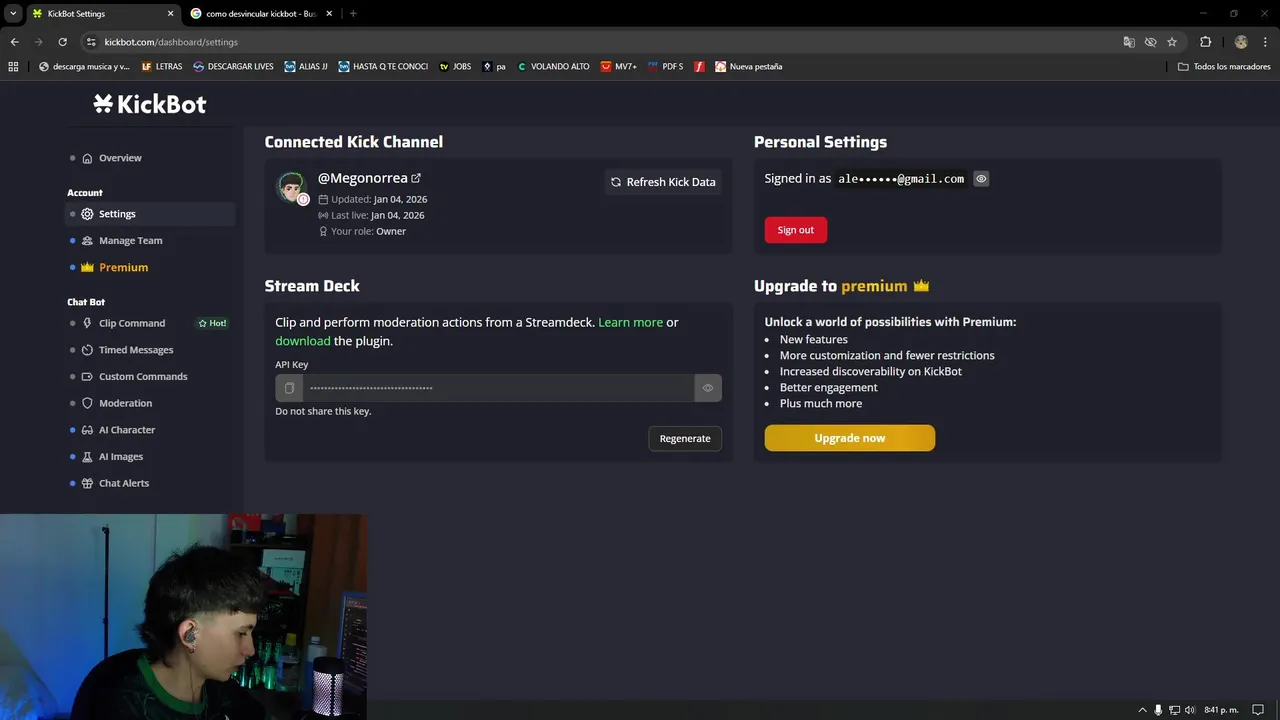Bookmark this page with star icon

[1172, 42]
